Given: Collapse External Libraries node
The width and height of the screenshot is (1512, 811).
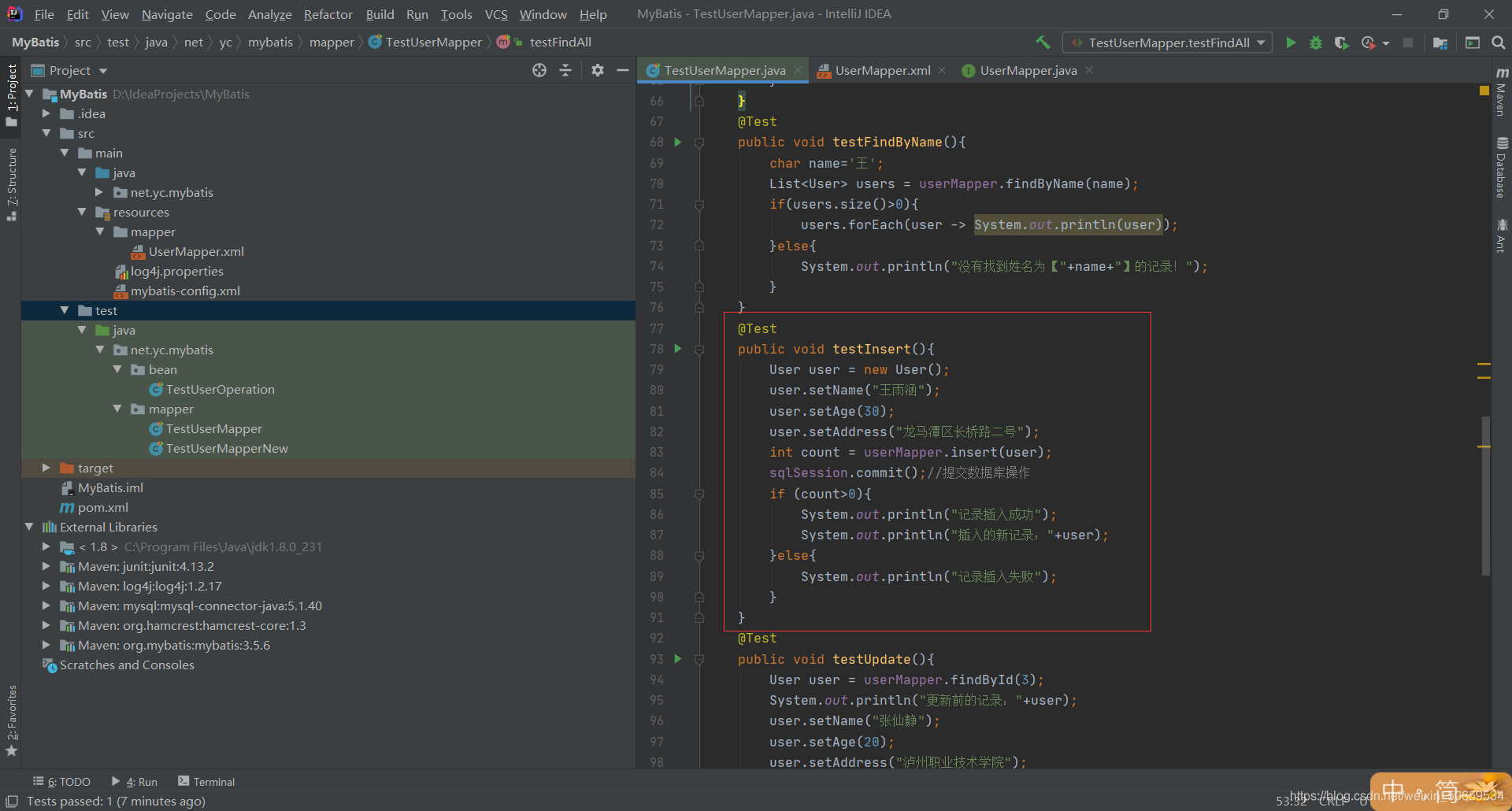Looking at the screenshot, I should coord(29,527).
